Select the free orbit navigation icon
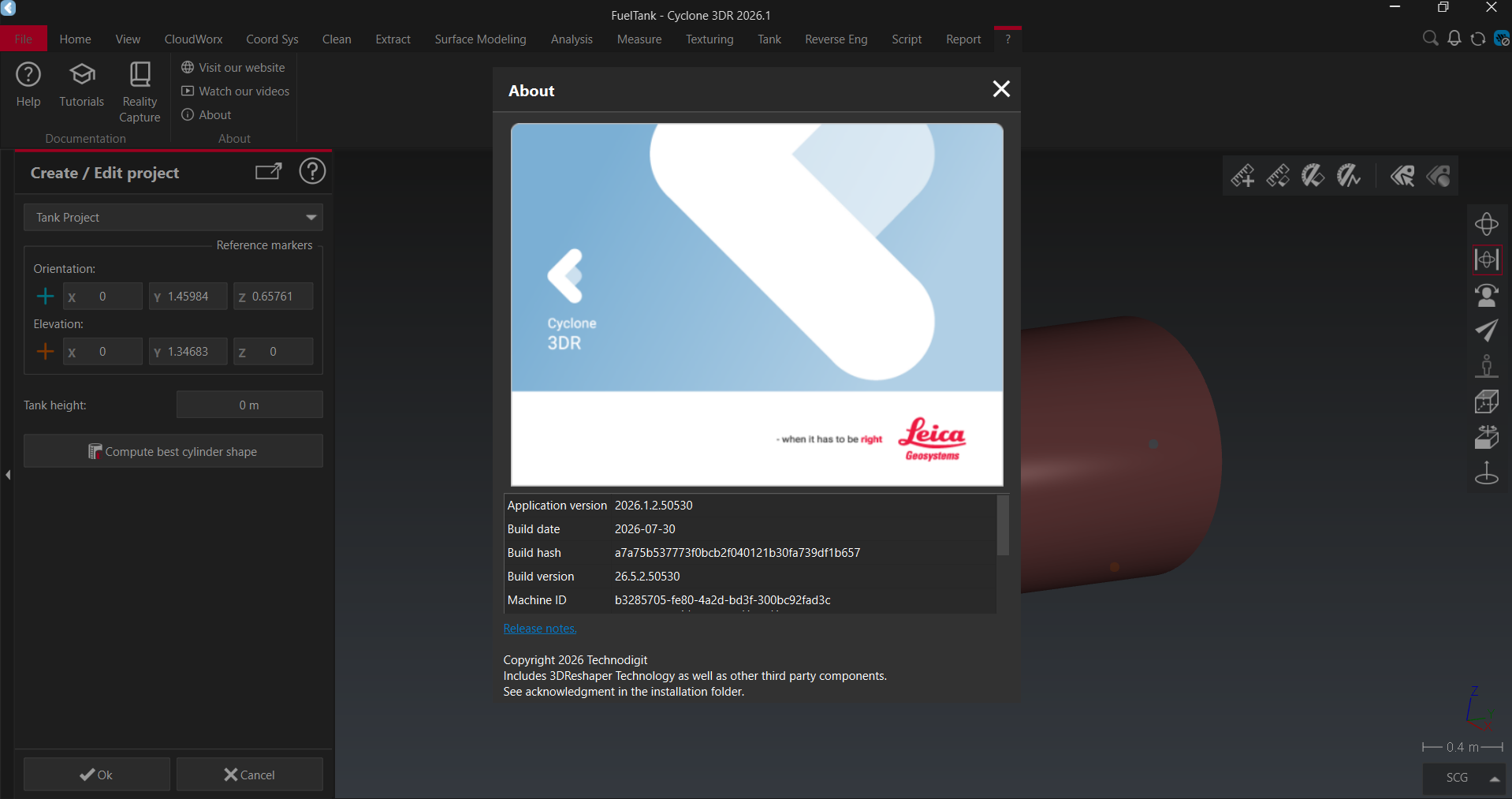Image resolution: width=1512 pixels, height=799 pixels. tap(1487, 224)
